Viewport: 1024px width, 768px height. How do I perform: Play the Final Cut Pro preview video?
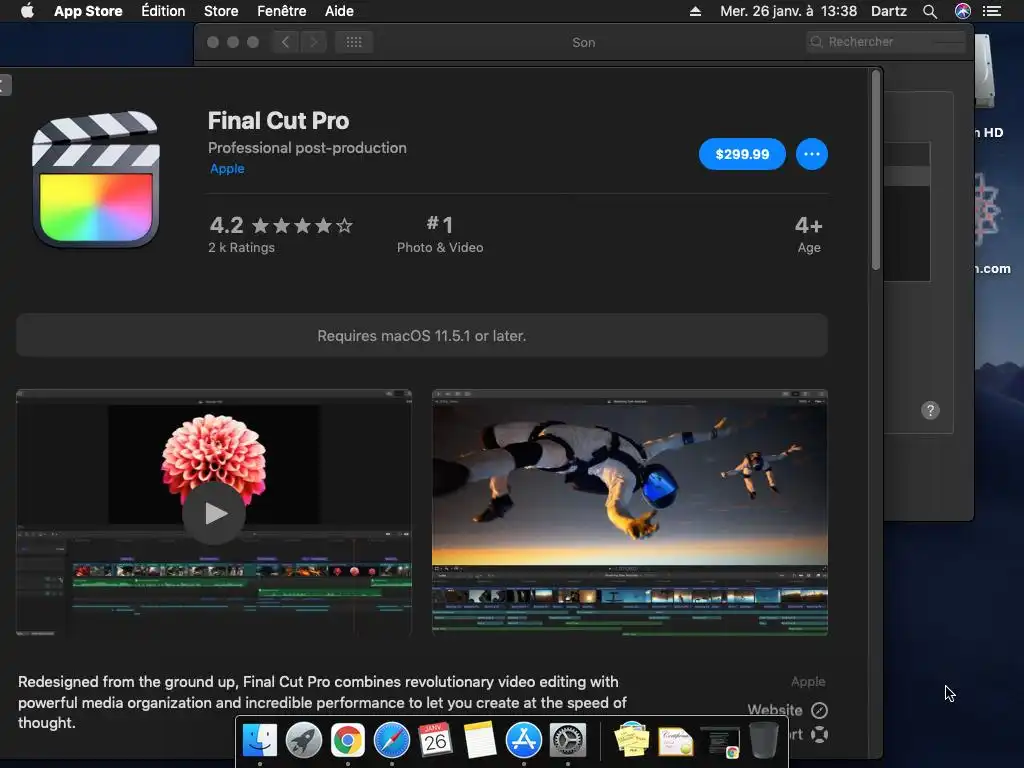click(x=214, y=513)
